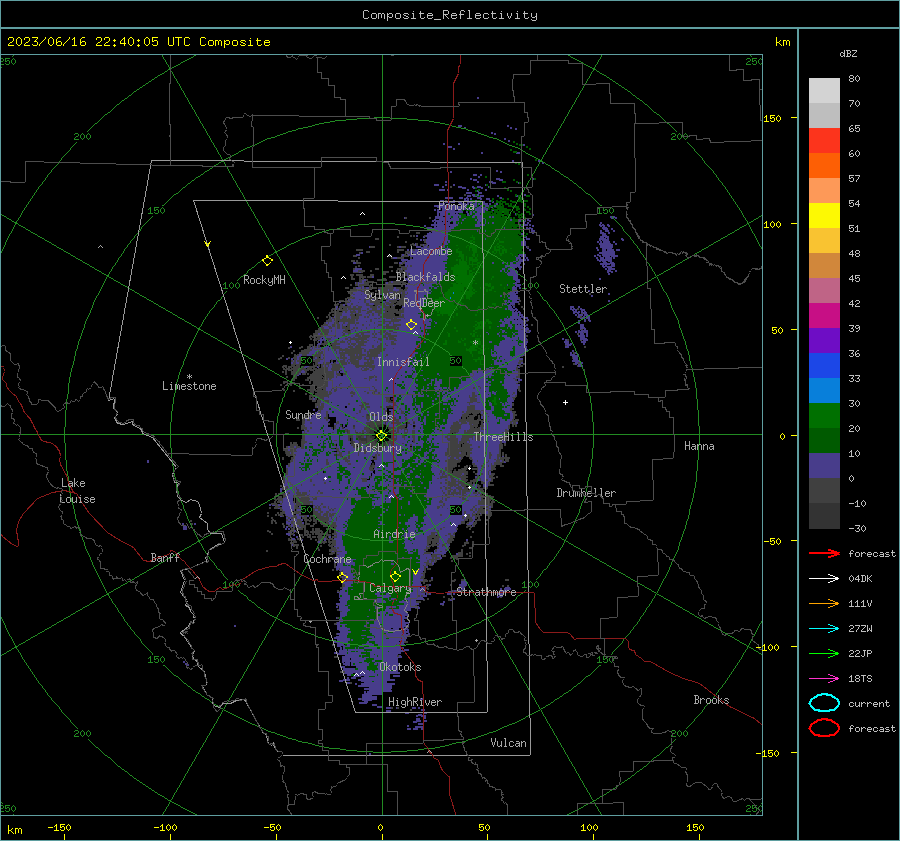Click the yellow diamond marker near RedDeer
This screenshot has height=841, width=900.
(411, 325)
